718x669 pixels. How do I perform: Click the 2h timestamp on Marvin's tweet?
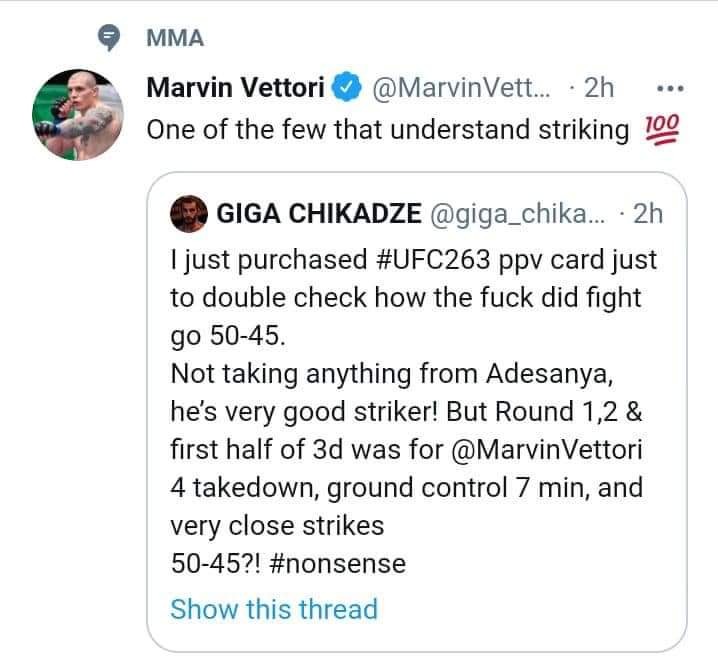click(x=598, y=87)
